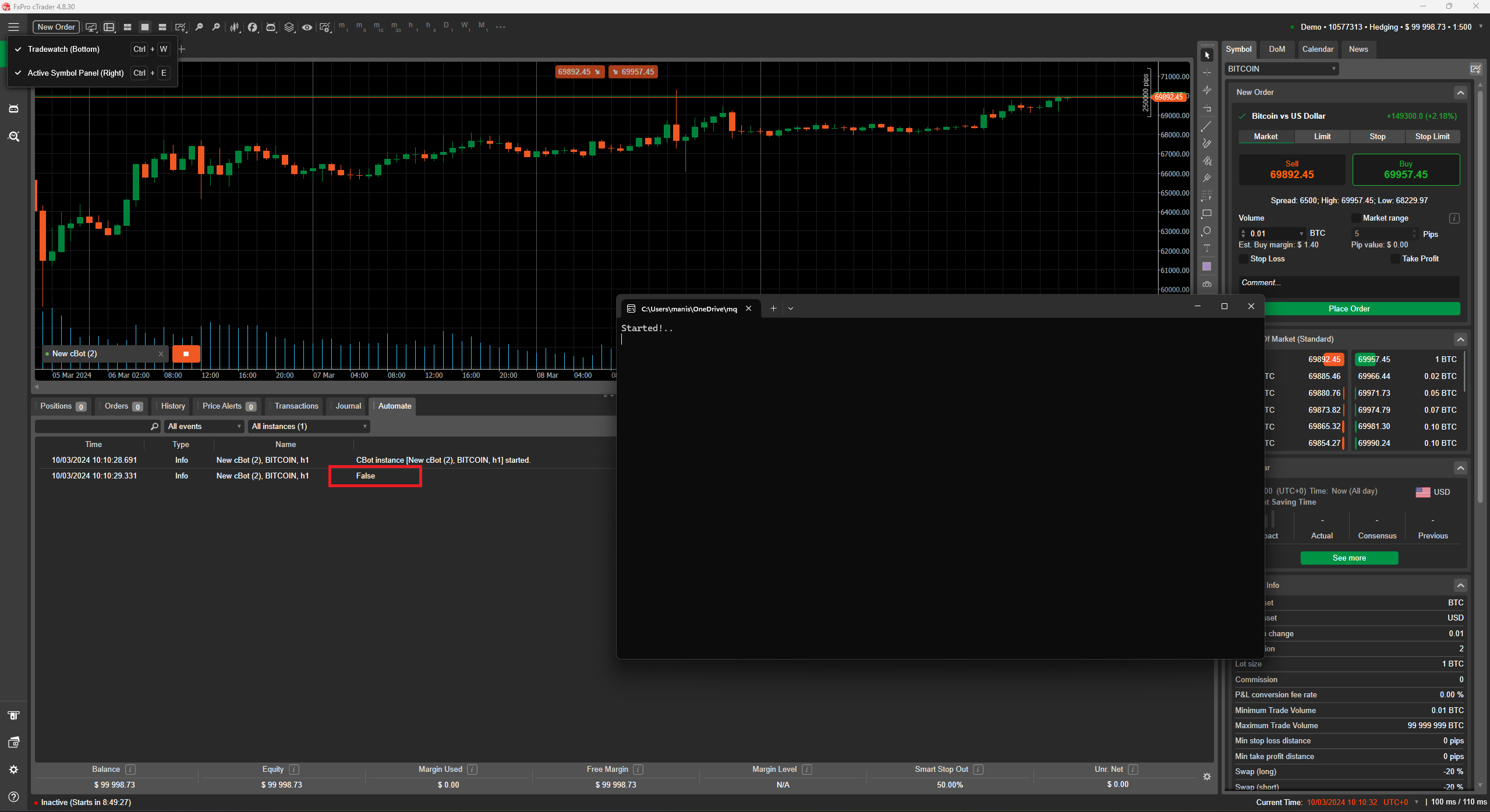This screenshot has width=1490, height=812.
Task: Select the m1 timeframe
Action: (342, 27)
